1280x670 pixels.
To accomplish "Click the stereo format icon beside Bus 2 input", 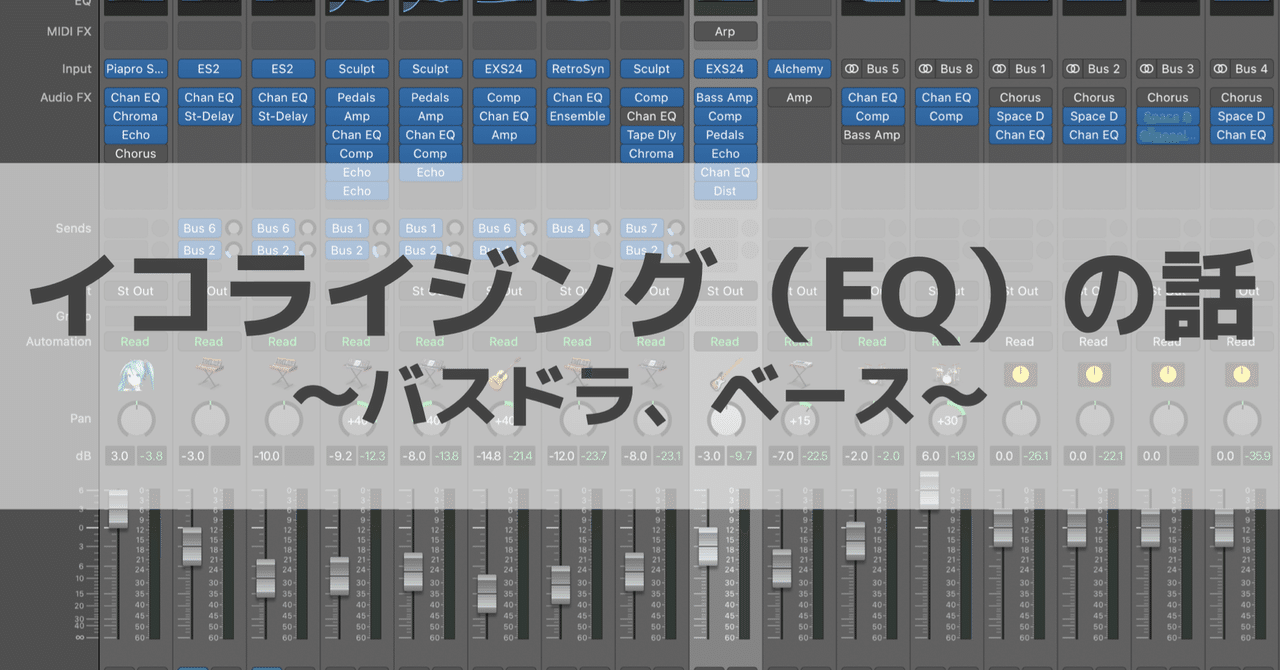I will pos(1074,69).
